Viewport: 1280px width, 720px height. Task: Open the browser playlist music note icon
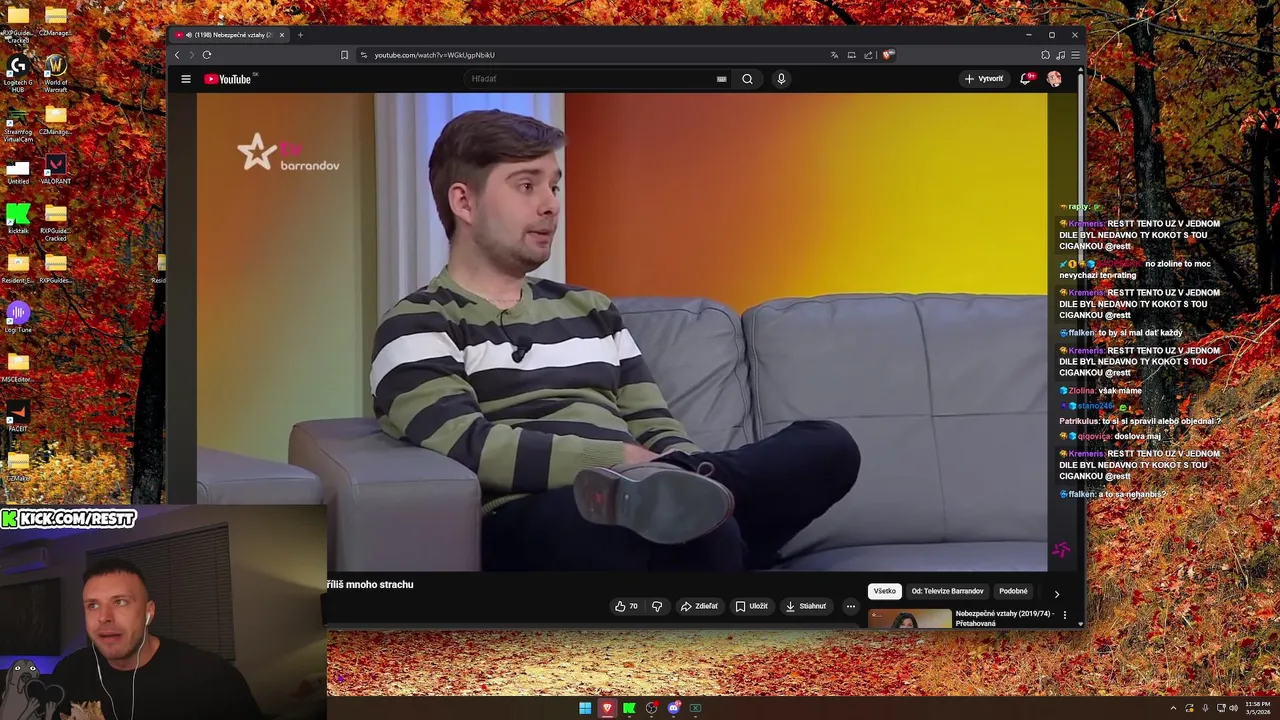coord(1060,55)
